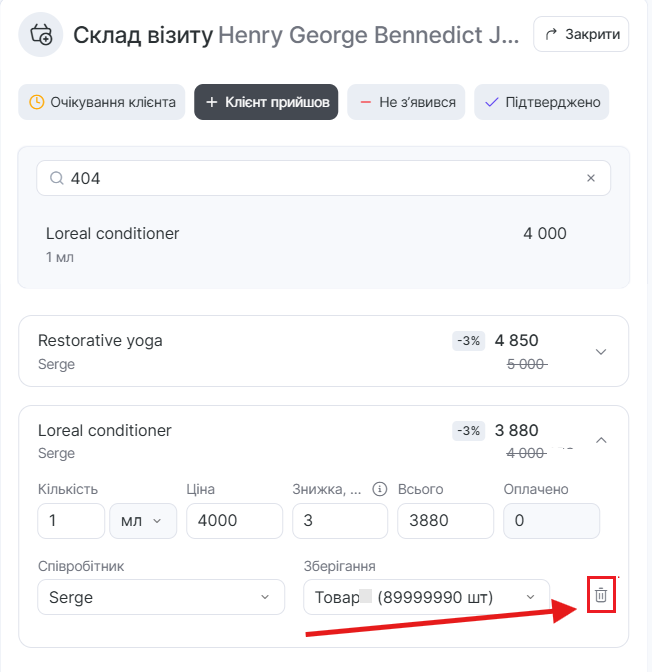Collapse the Loreal conditioner item

click(600, 440)
